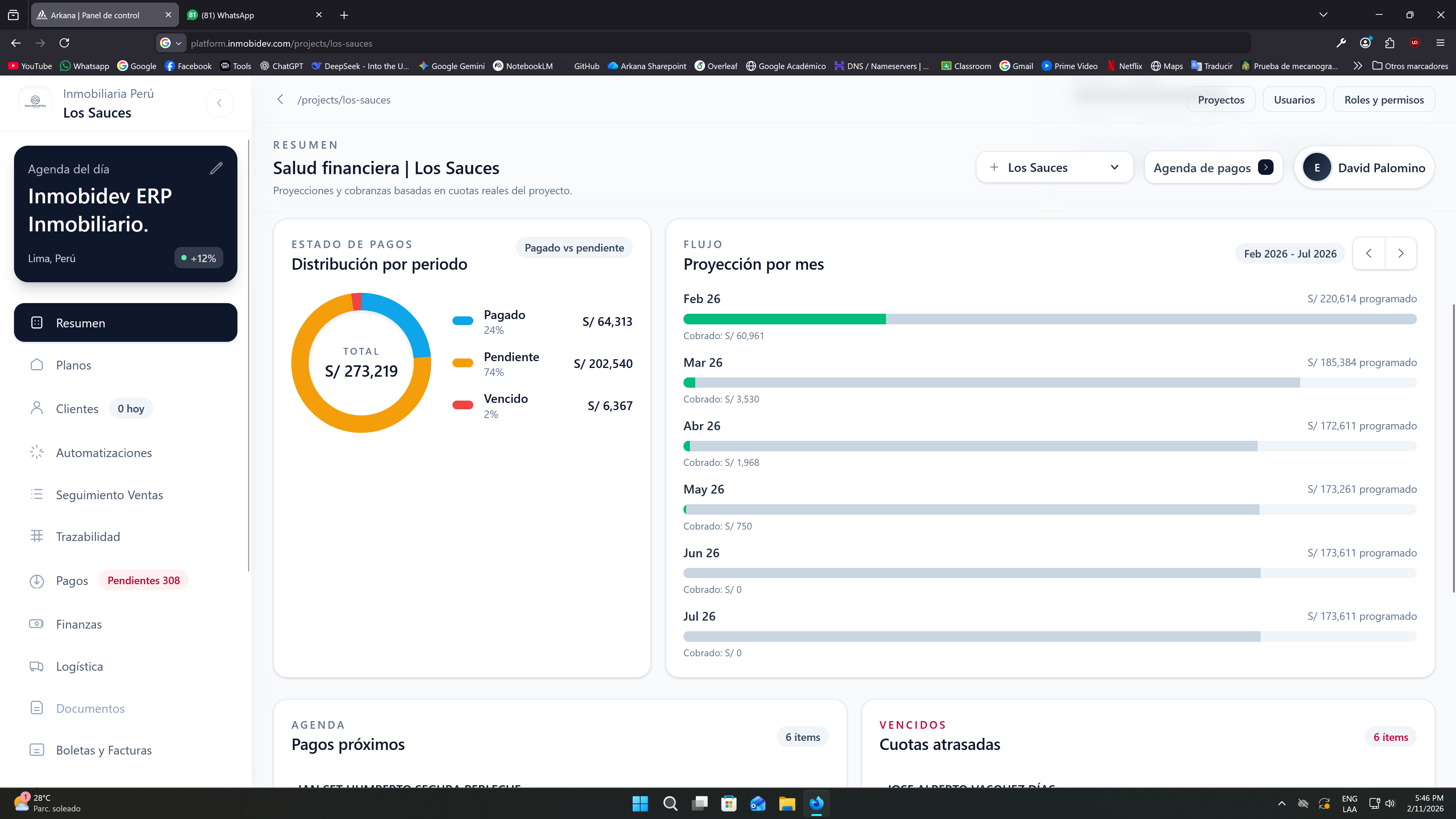Open Automatizaciones in the sidebar
Viewport: 1456px width, 819px height.
104,453
